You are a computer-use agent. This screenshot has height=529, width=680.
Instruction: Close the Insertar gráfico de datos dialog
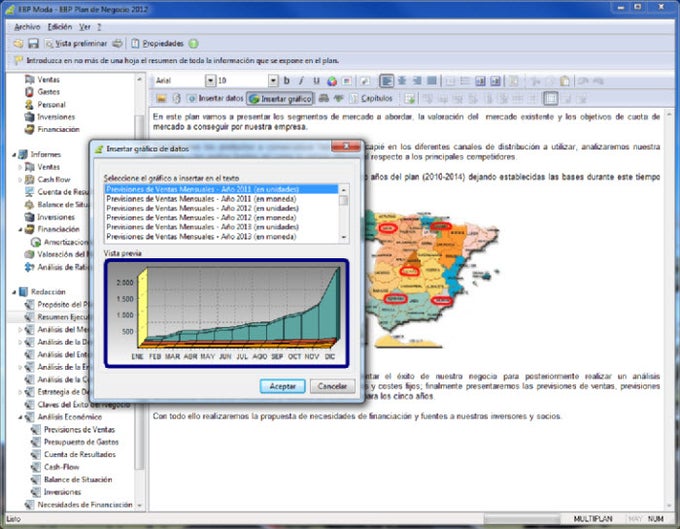coord(346,146)
